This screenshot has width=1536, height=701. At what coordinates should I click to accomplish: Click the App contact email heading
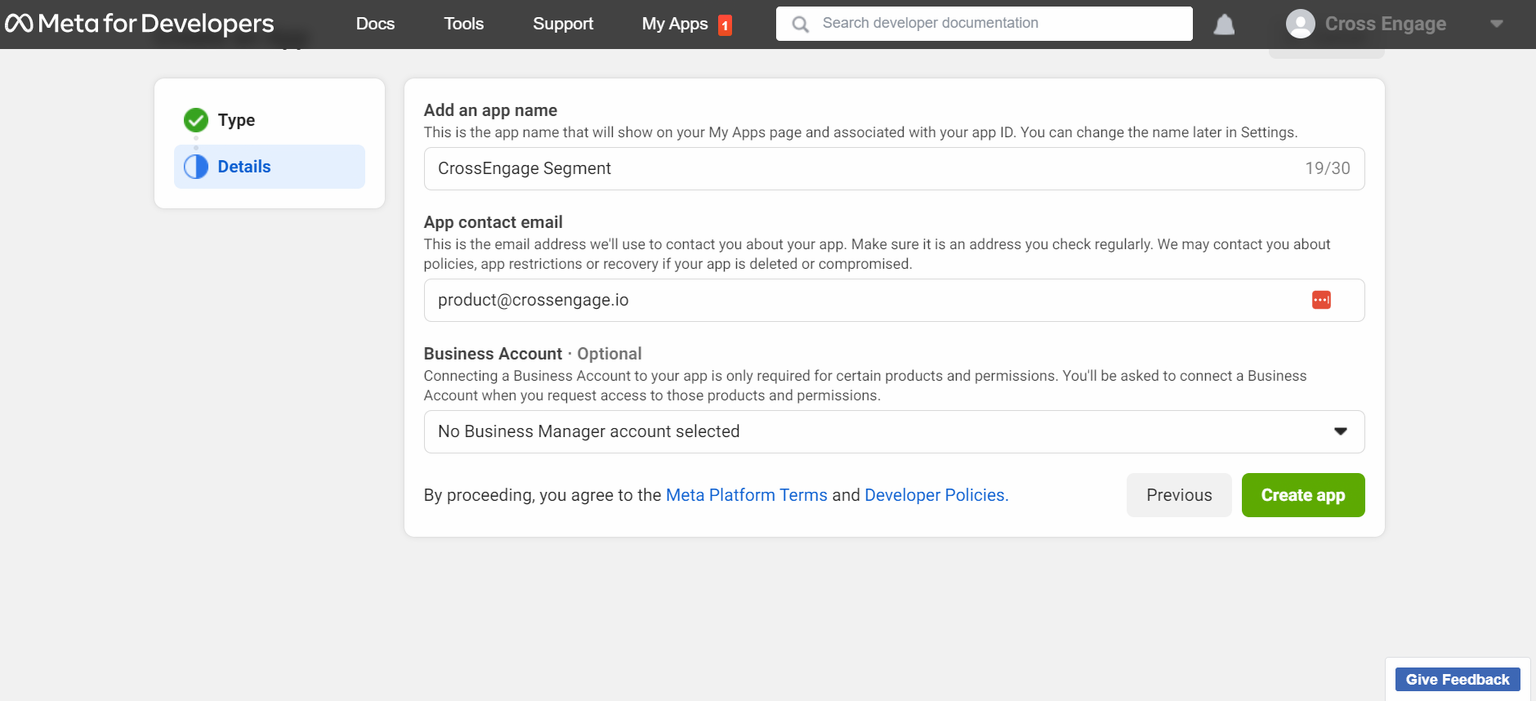(493, 222)
